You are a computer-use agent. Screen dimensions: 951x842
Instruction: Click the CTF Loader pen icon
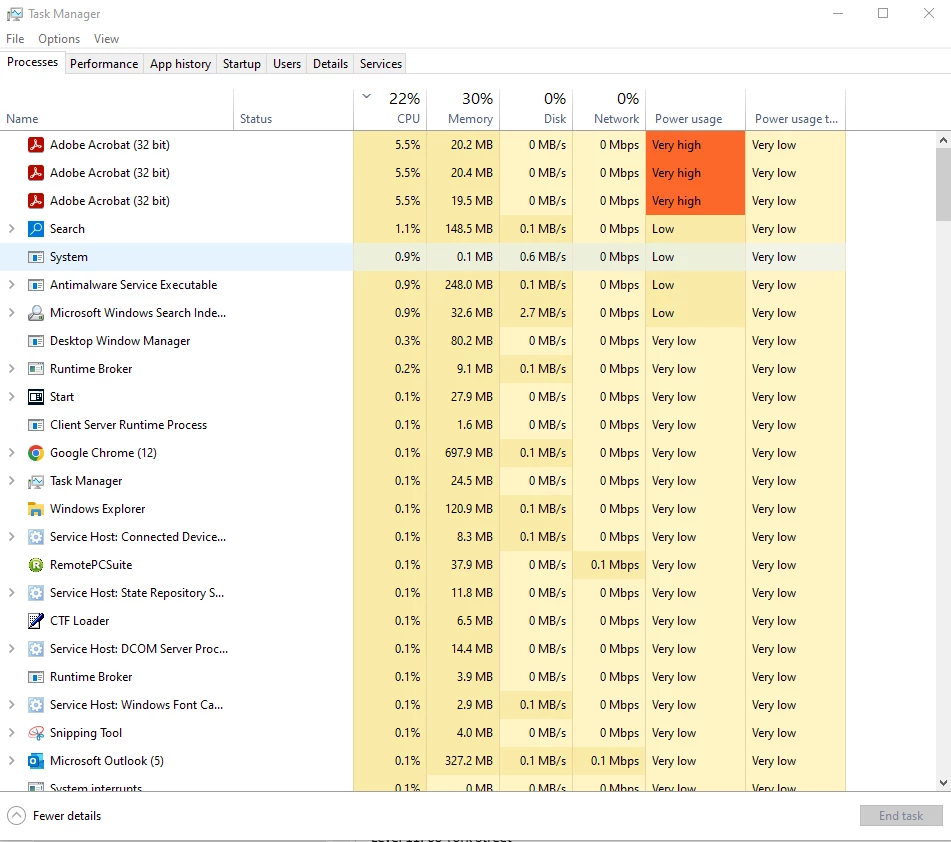coord(36,621)
